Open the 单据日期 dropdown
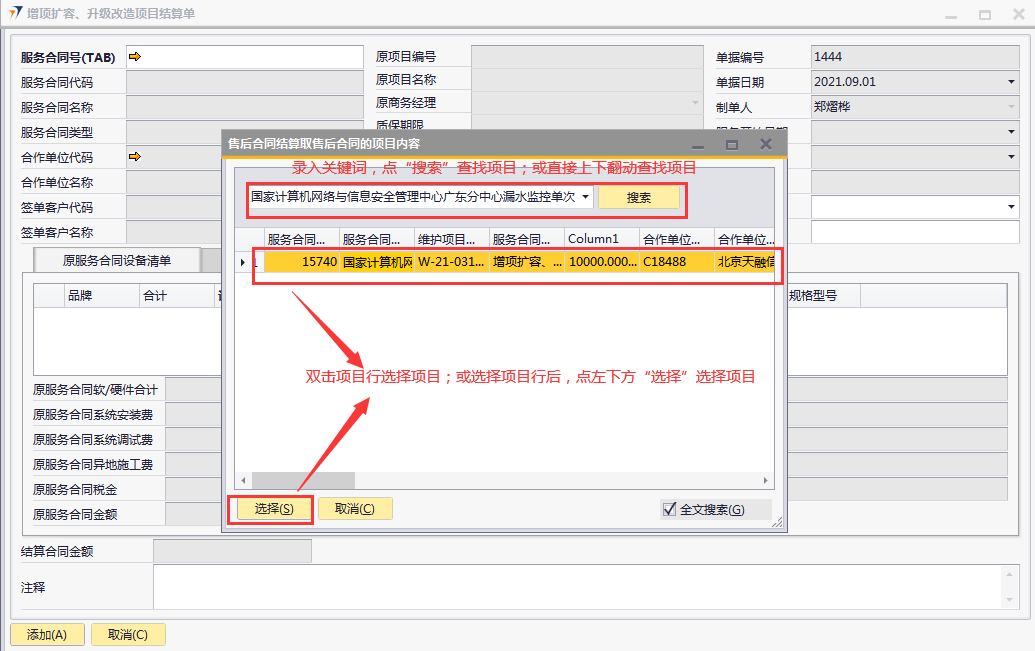1035x651 pixels. 1010,82
